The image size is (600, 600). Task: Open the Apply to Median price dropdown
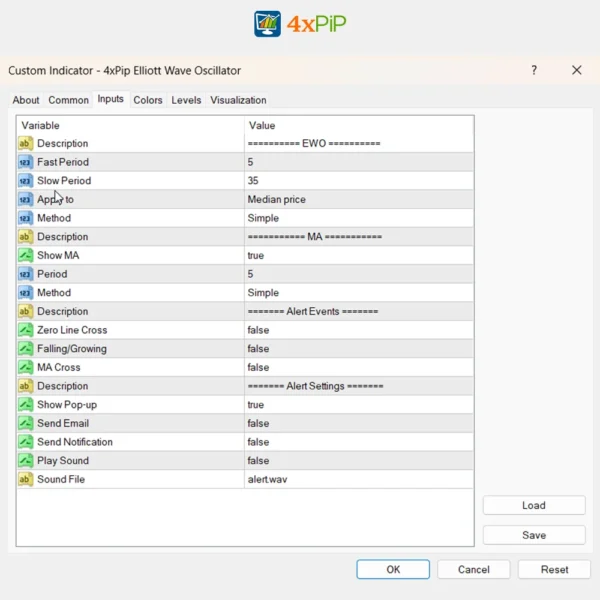[x=277, y=199]
